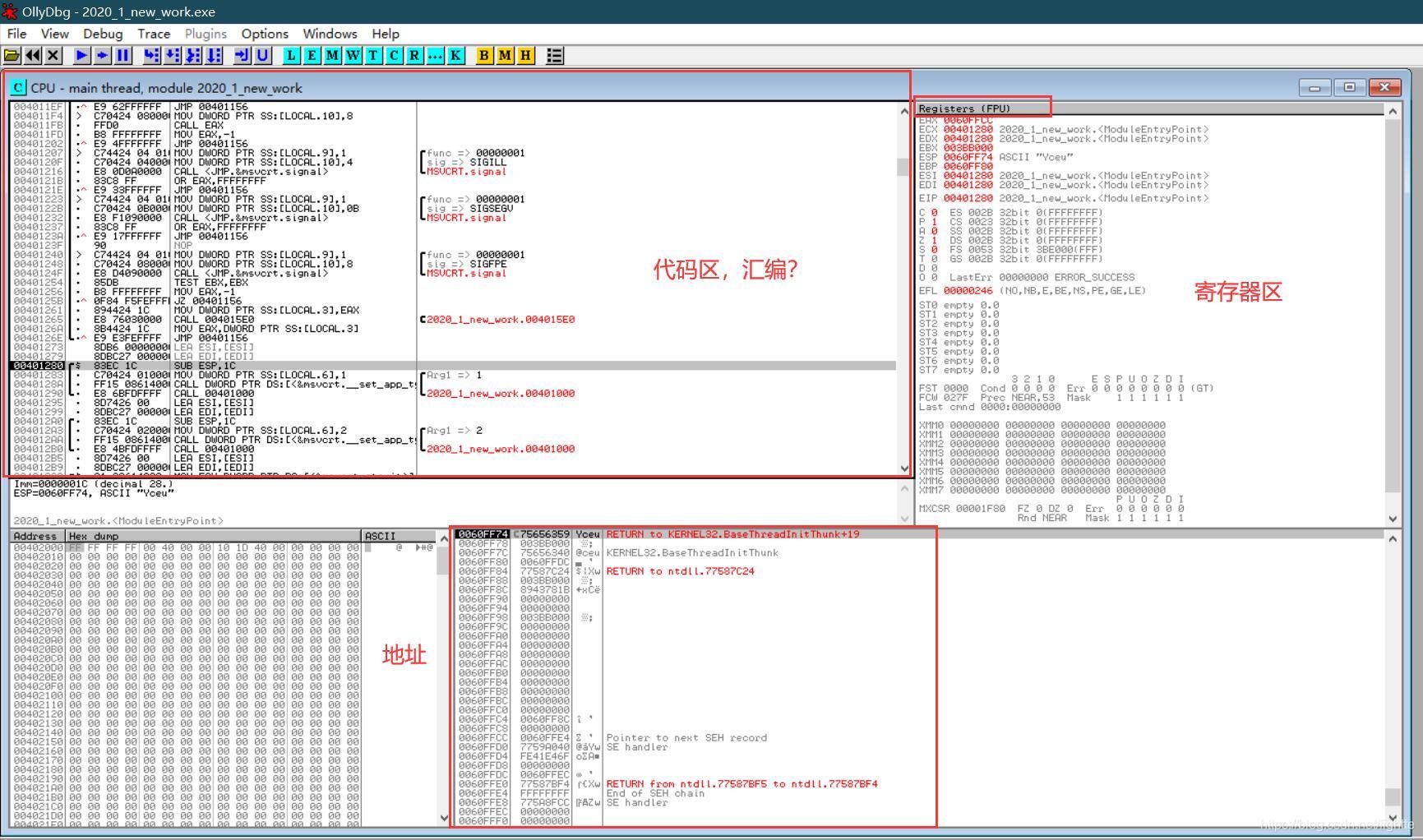Select dump row at address 00402000
Image resolution: width=1423 pixels, height=840 pixels.
click(x=224, y=547)
